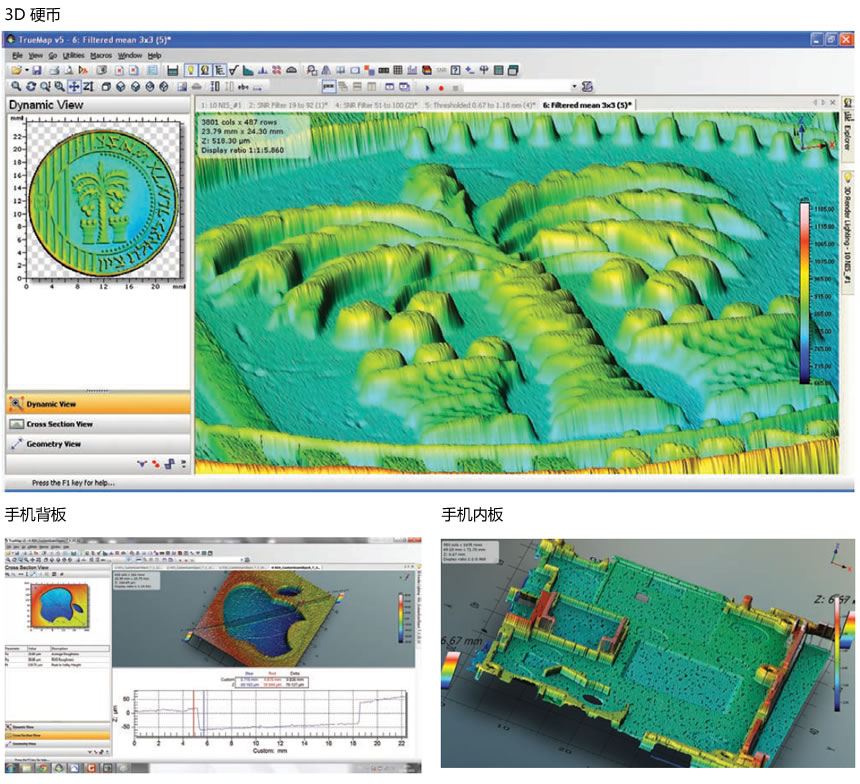Open the Utilities menu
The height and width of the screenshot is (784, 860).
(73, 55)
